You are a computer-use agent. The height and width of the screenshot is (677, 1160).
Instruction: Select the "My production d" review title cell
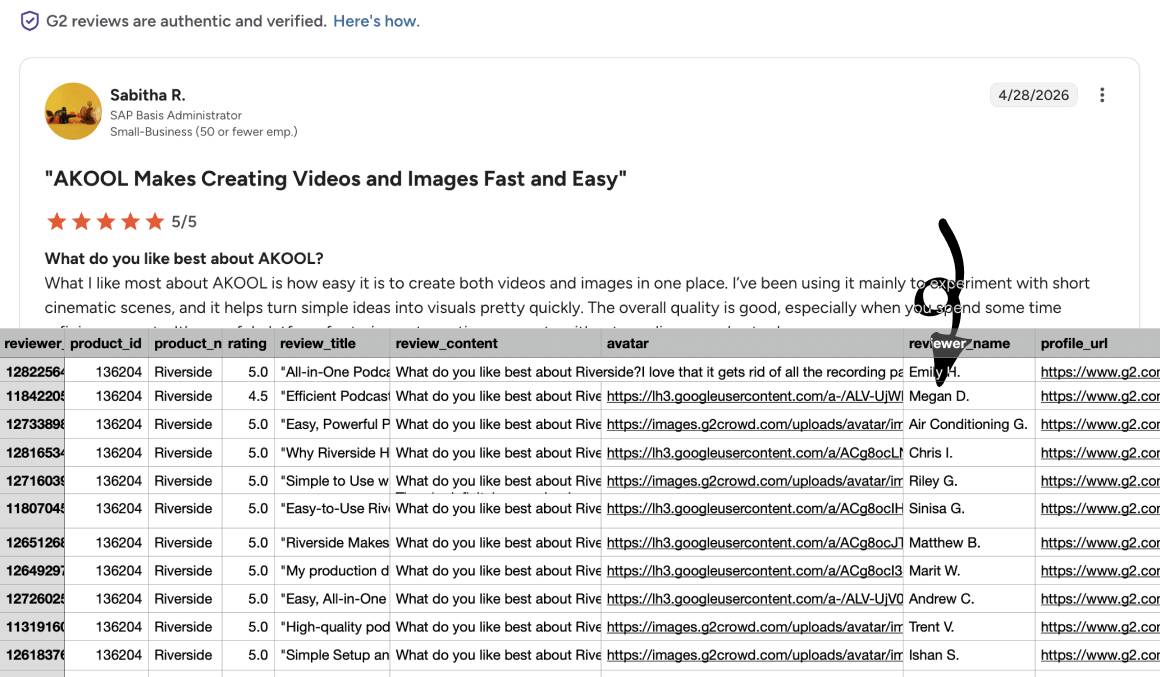pos(332,571)
